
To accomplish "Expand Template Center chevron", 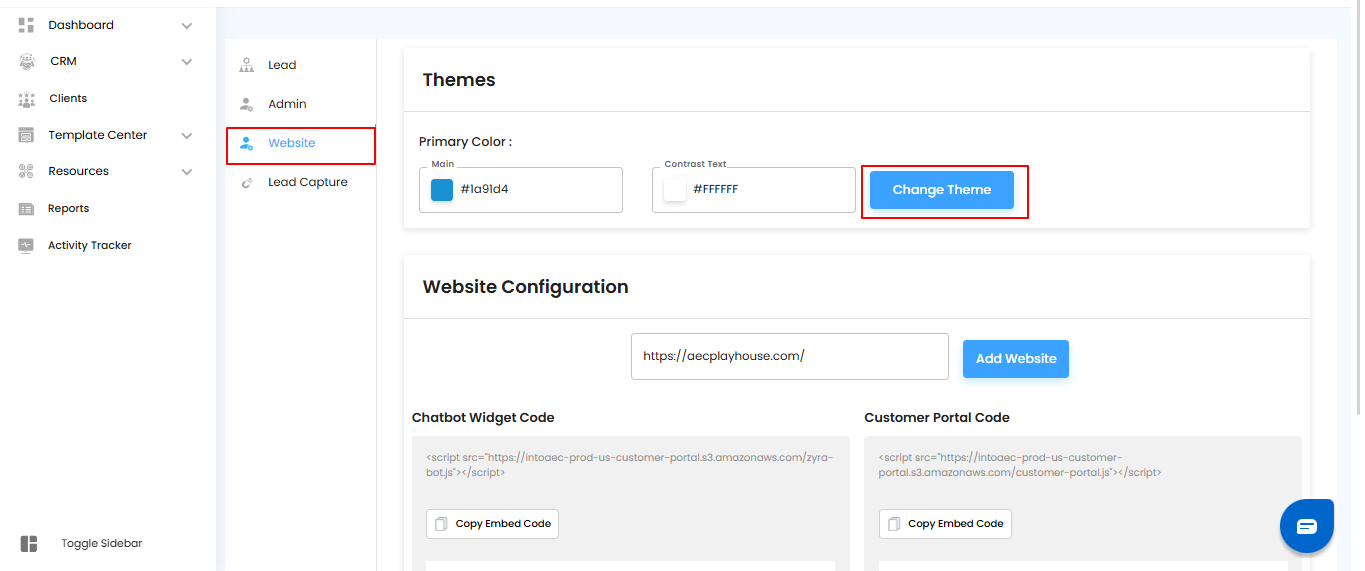I will click(x=187, y=135).
